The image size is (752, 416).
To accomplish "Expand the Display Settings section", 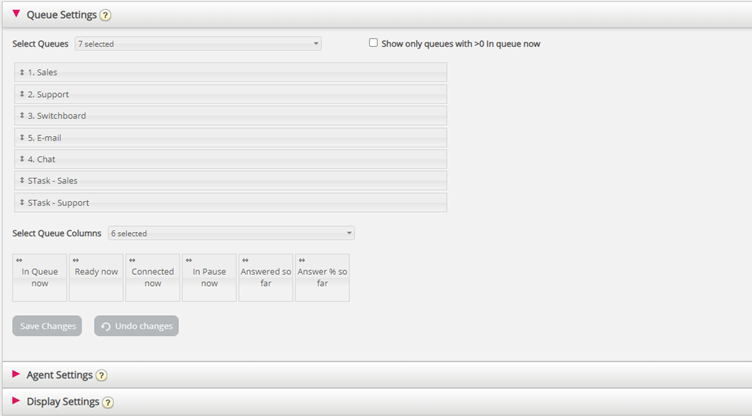I will pyautogui.click(x=16, y=401).
